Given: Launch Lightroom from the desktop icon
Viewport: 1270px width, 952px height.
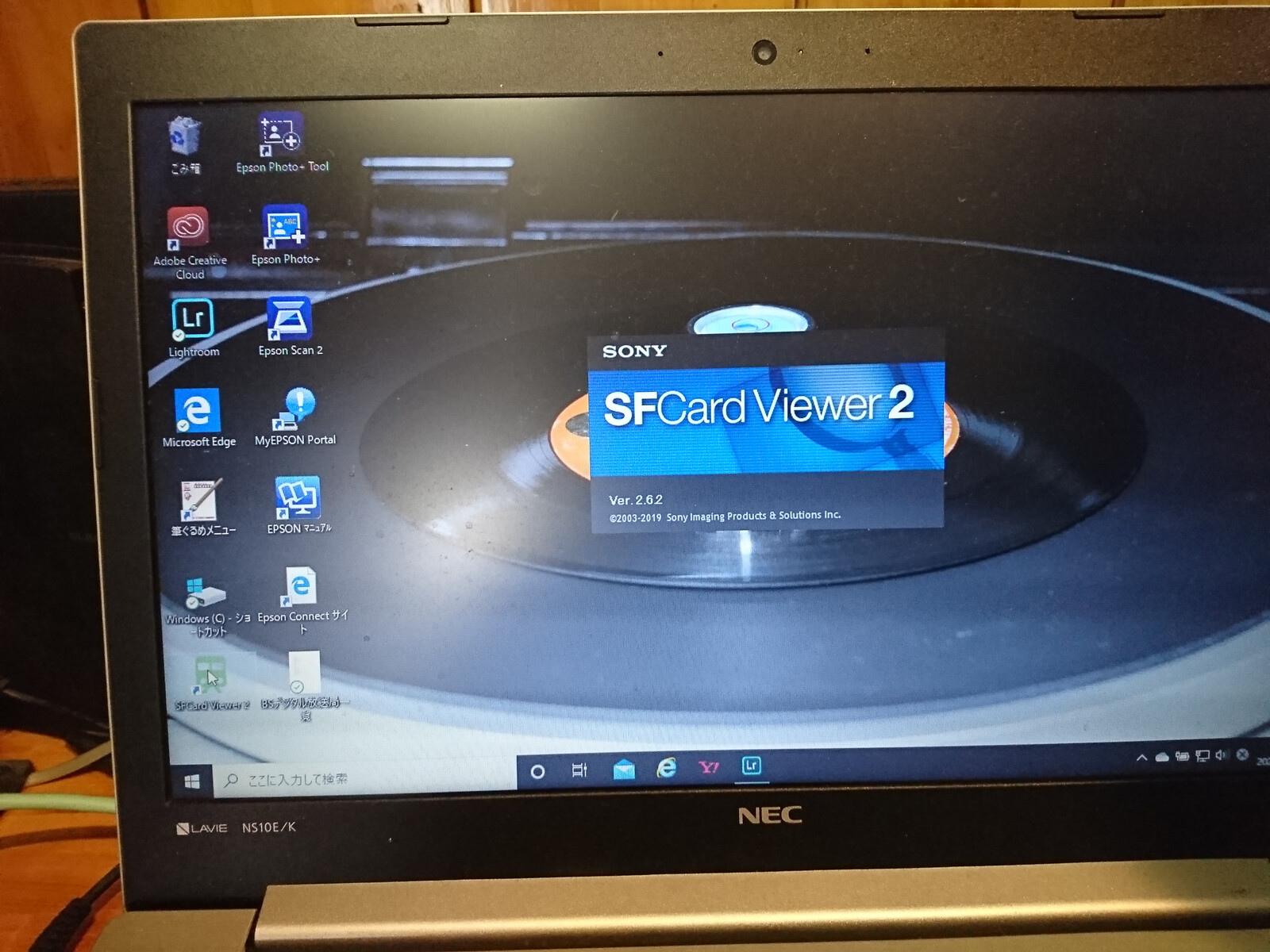Looking at the screenshot, I should tap(193, 328).
